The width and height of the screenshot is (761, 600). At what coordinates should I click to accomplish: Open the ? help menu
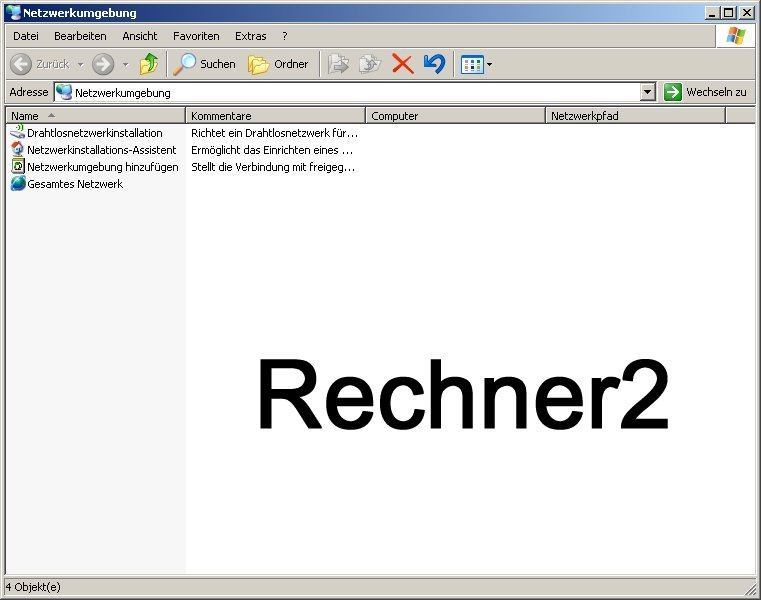coord(284,36)
